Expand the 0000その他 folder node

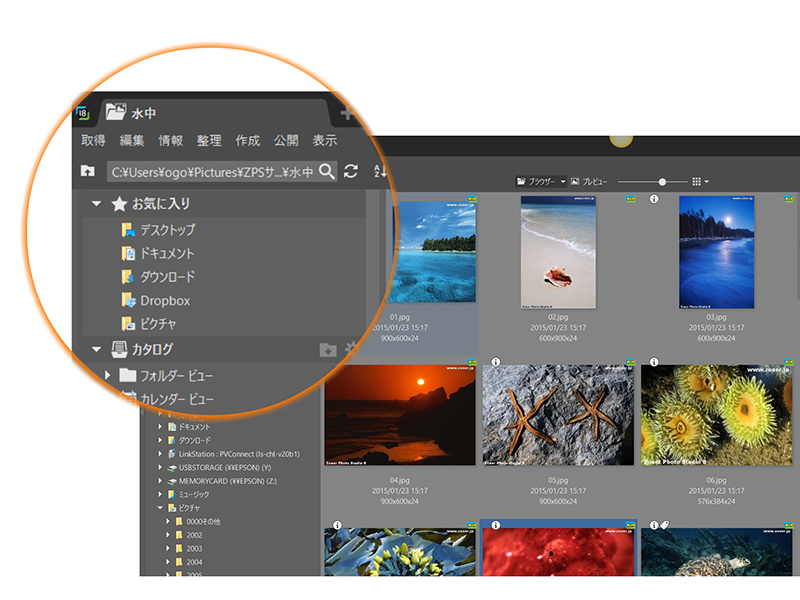[167, 521]
